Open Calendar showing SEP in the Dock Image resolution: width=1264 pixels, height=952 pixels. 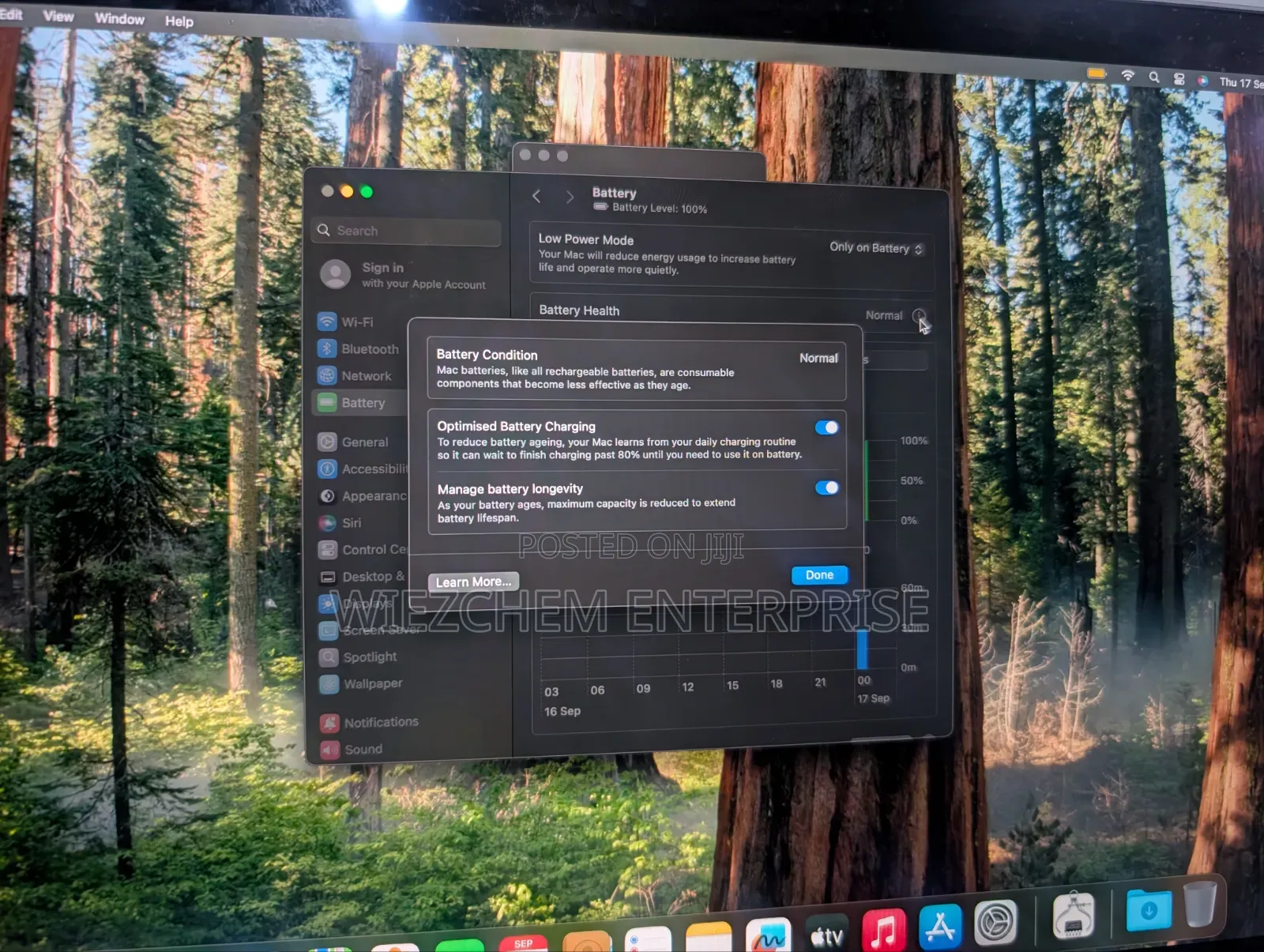point(523,943)
